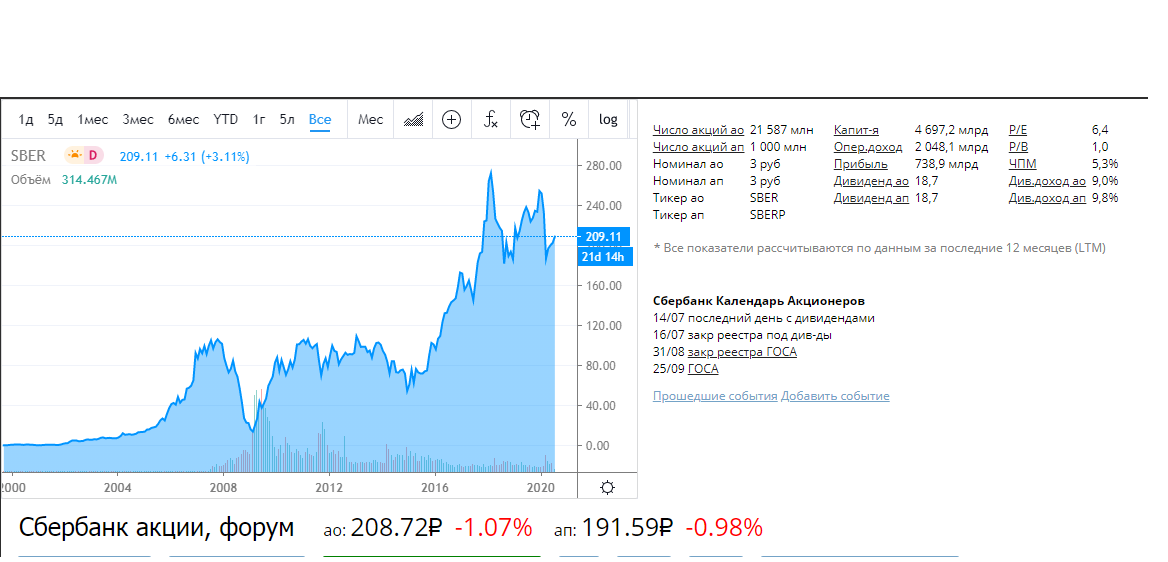Select the 1д time range
The height and width of the screenshot is (562, 1168).
click(26, 119)
